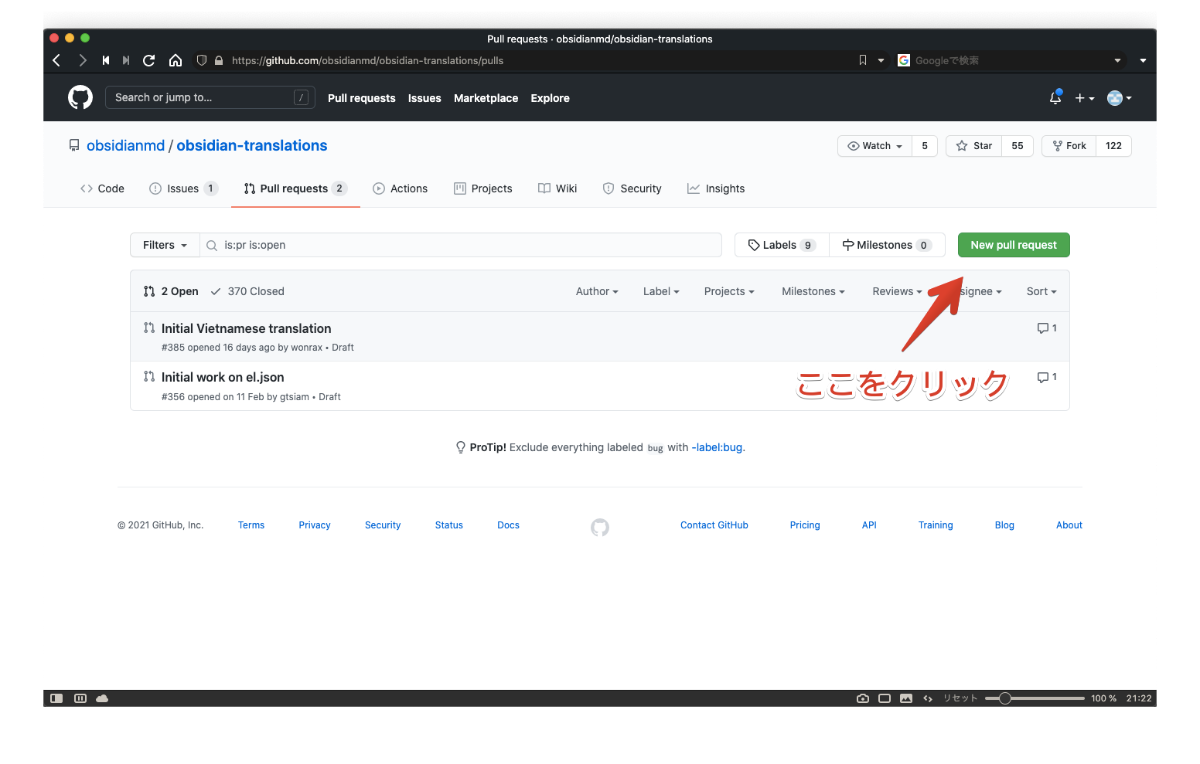
Task: Show the 370 Closed pull requests
Action: point(248,291)
